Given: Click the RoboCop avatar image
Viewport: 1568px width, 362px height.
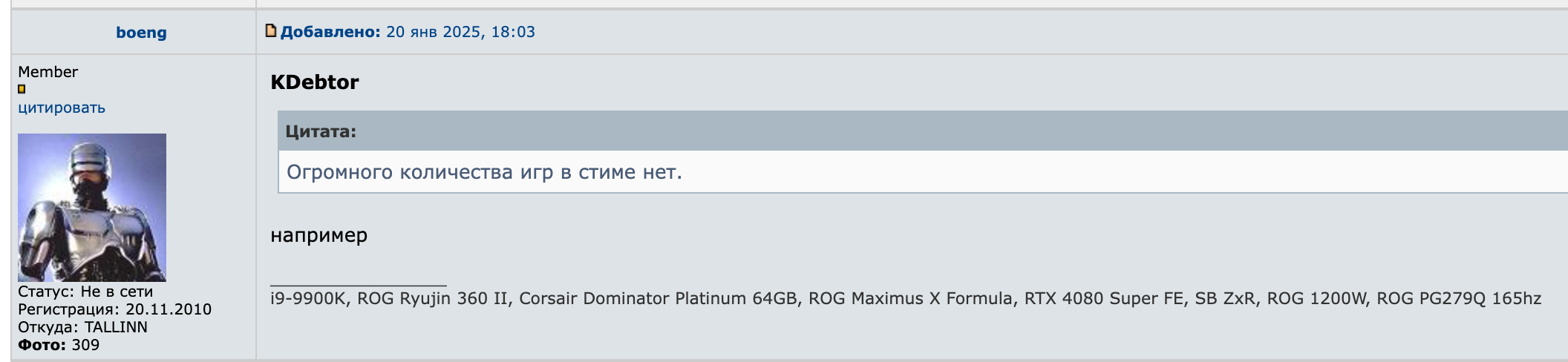Looking at the screenshot, I should tap(92, 207).
